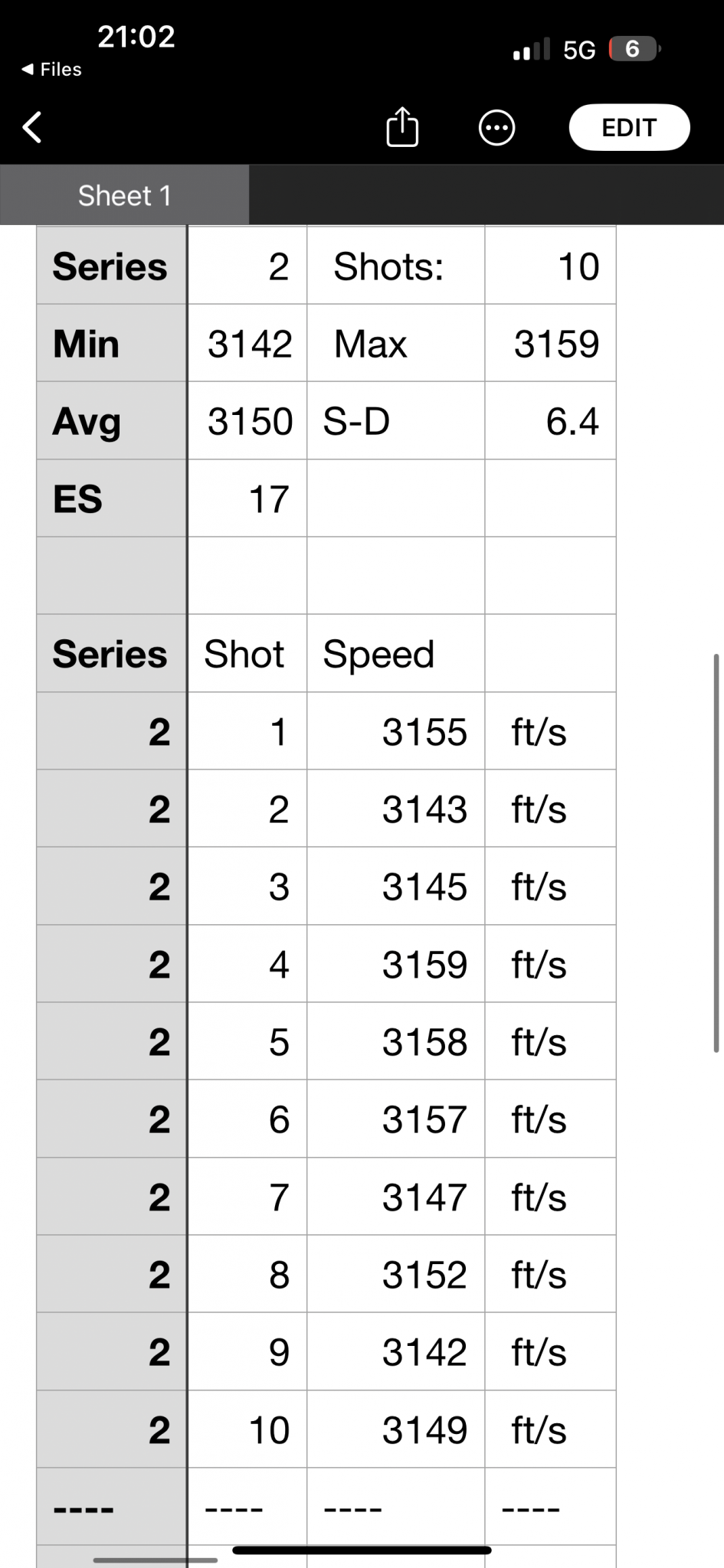The width and height of the screenshot is (724, 1568).
Task: Select the Avg value cell 3150
Action: 247,421
